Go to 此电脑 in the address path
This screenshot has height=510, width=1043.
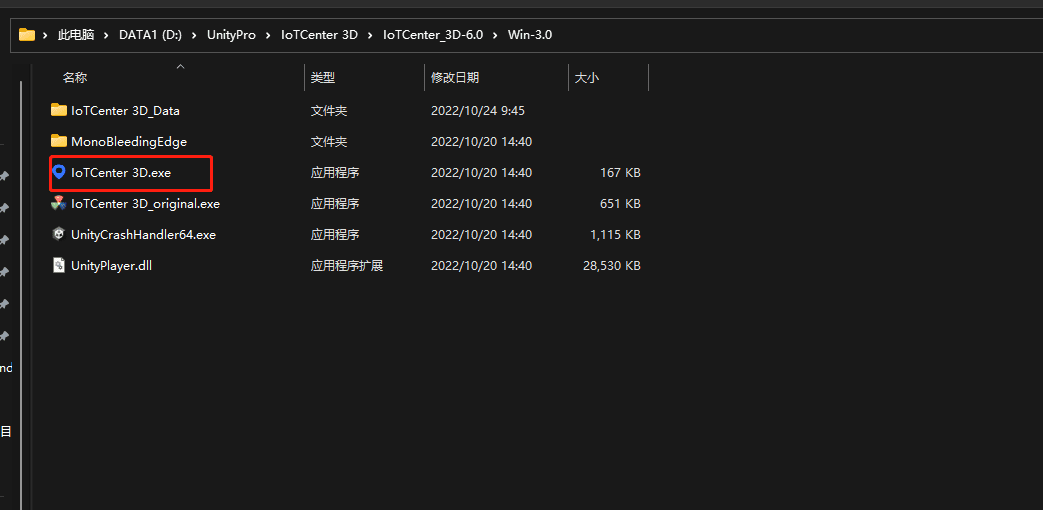[x=76, y=35]
